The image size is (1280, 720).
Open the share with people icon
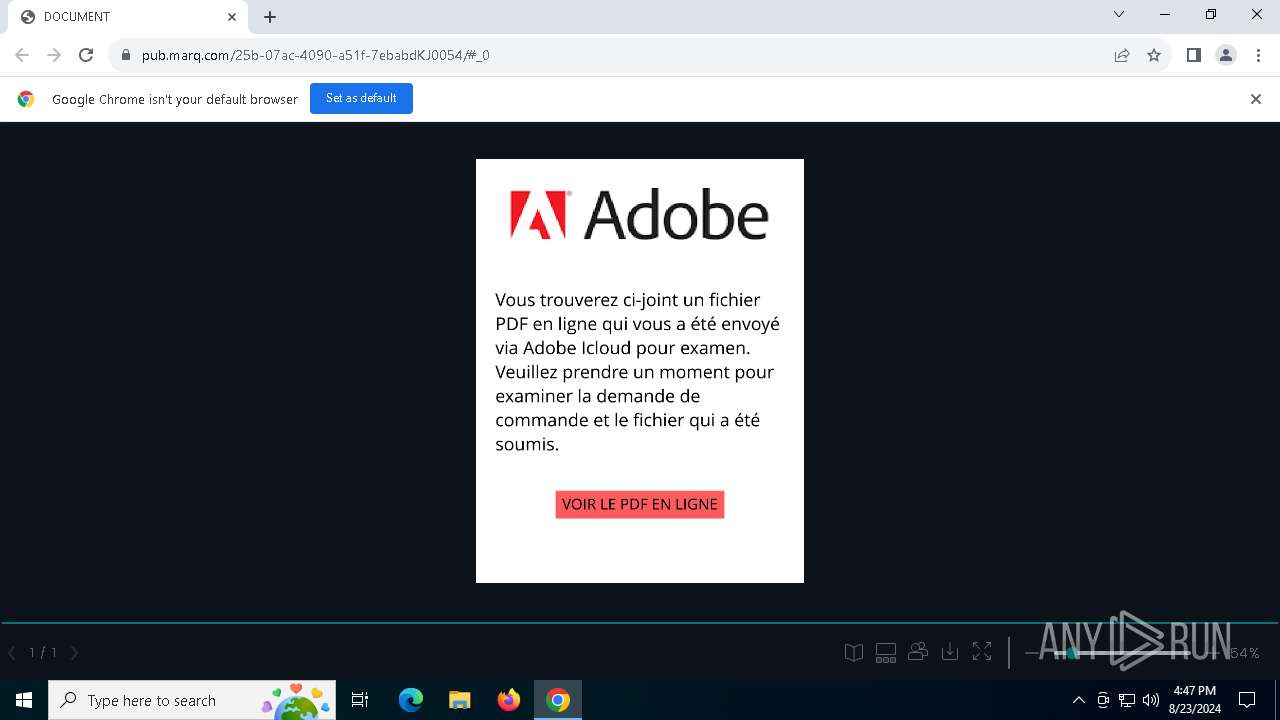[918, 652]
